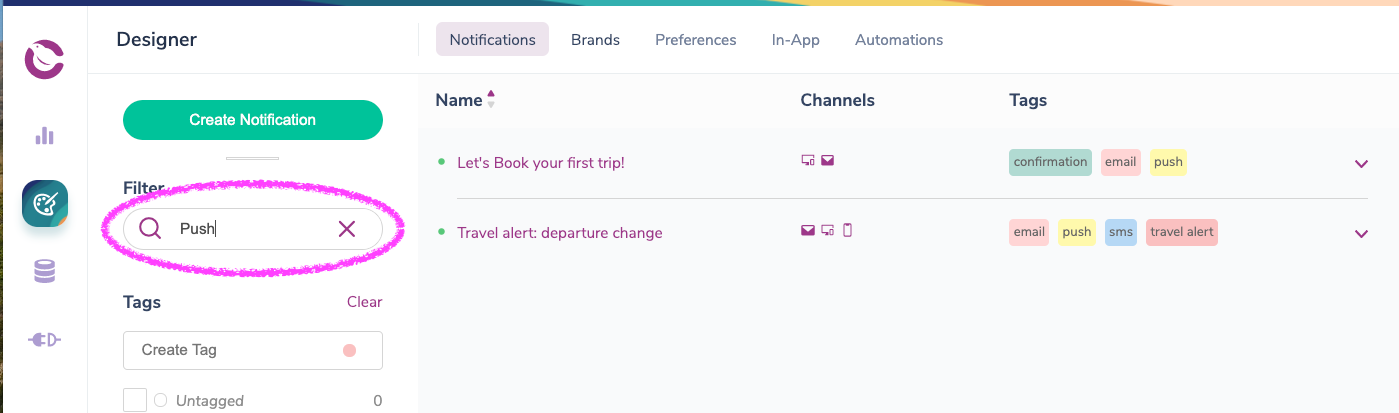This screenshot has width=1399, height=413.
Task: Open the analytics bar chart sidebar icon
Action: click(x=45, y=135)
